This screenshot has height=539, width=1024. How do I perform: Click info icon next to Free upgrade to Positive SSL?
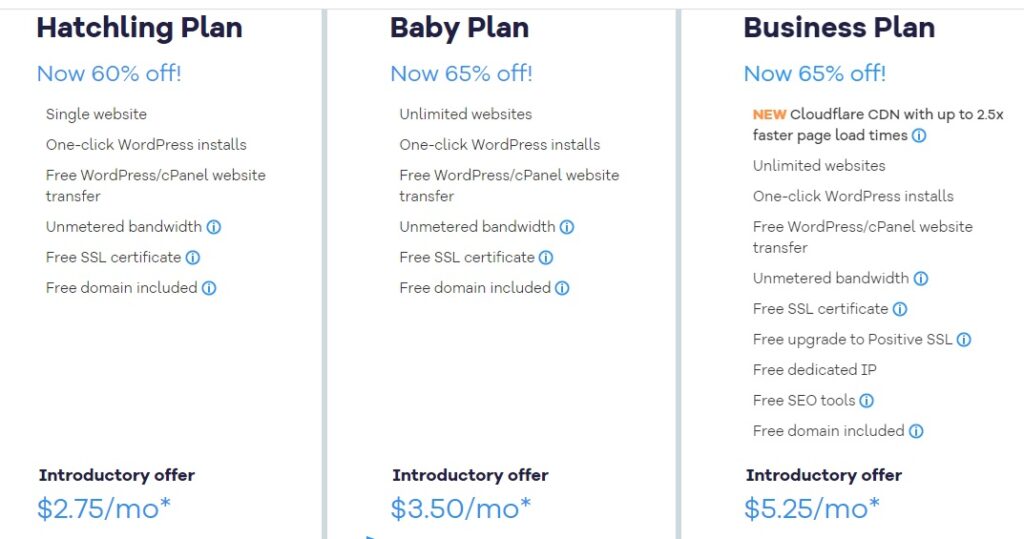[x=964, y=340]
